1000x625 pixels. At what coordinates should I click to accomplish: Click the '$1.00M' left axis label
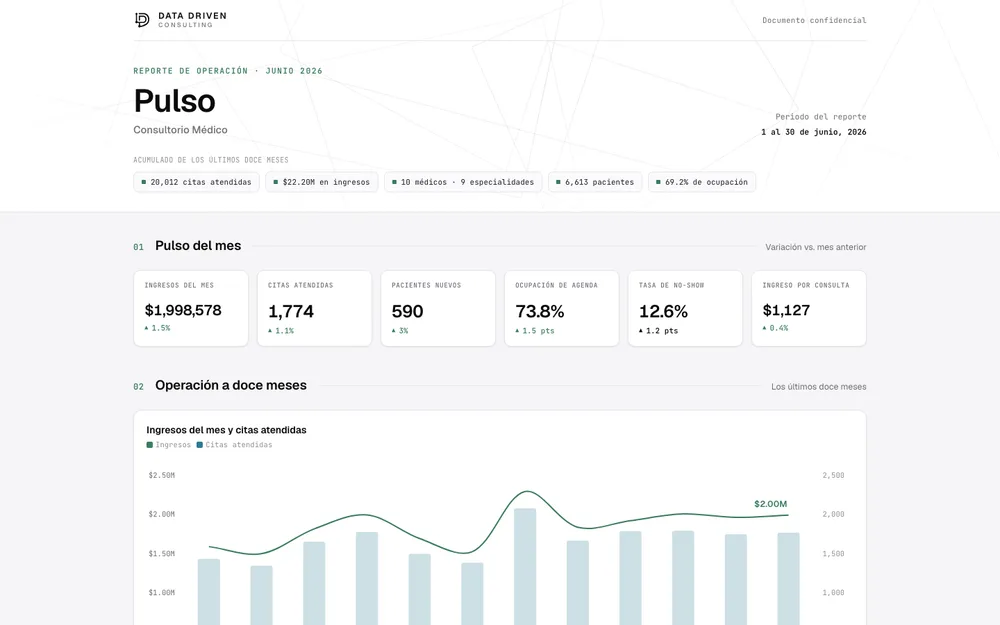point(161,592)
